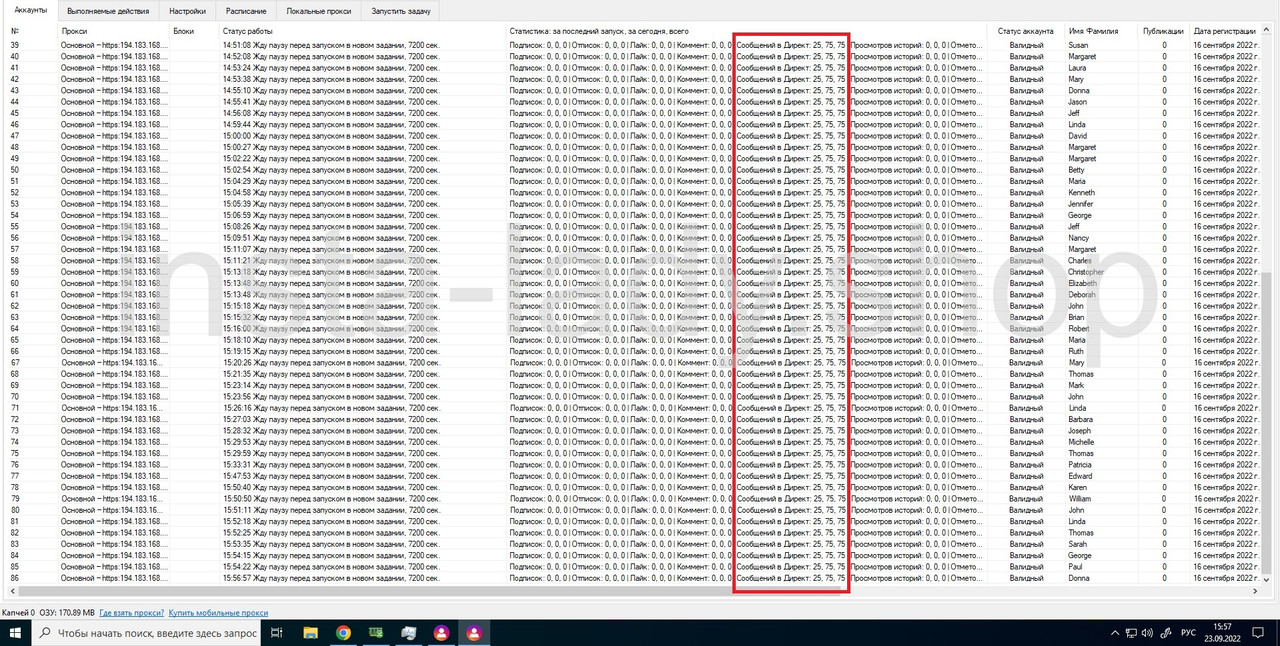Sort by the № column header
Image resolution: width=1280 pixels, height=646 pixels.
click(32, 32)
